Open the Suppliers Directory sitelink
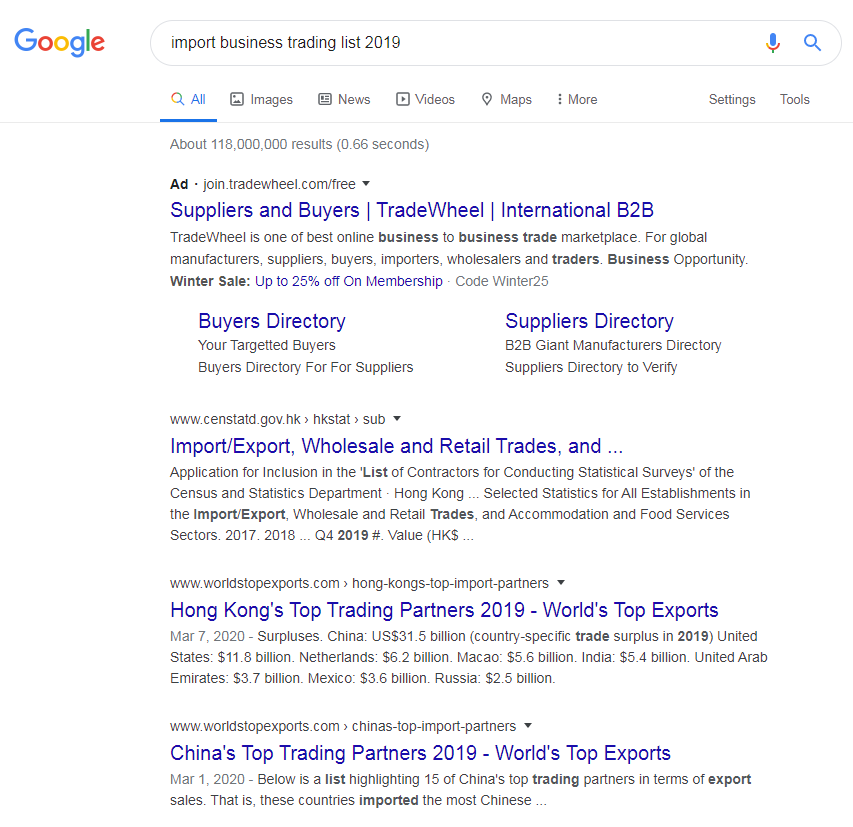Screen dimensions: 853x827 pos(589,321)
